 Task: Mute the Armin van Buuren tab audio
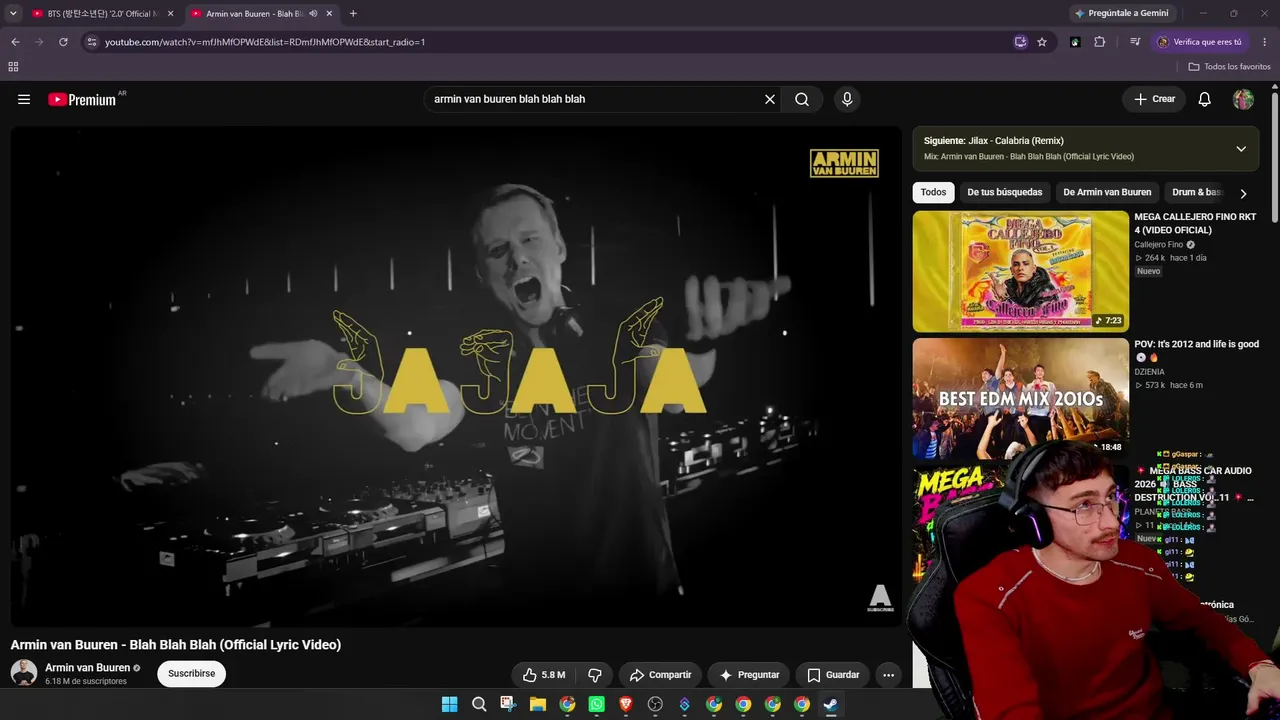click(x=313, y=14)
